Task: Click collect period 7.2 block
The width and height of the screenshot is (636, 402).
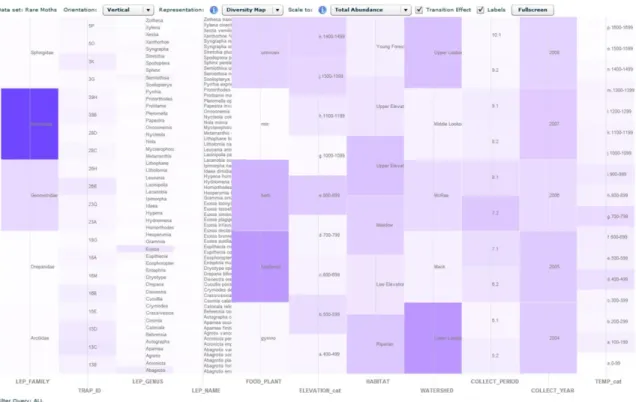Action: [x=490, y=213]
